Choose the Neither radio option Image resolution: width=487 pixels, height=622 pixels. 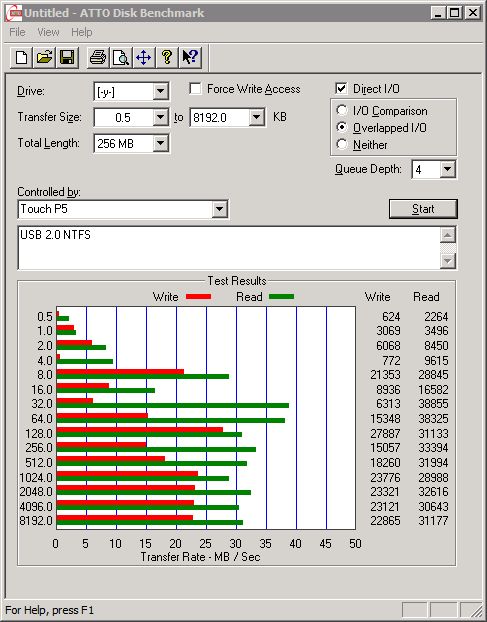(341, 144)
